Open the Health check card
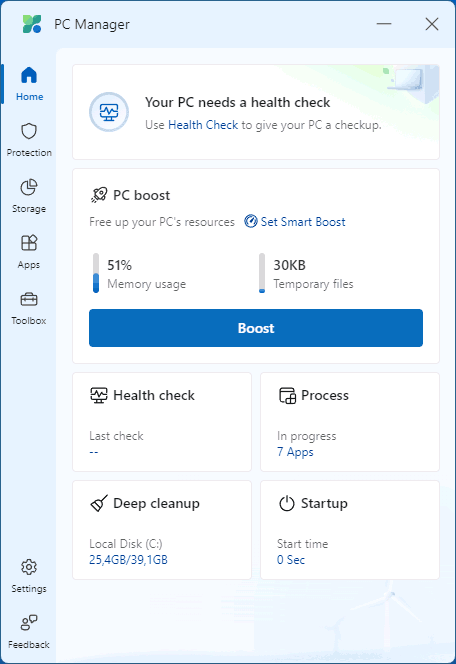The height and width of the screenshot is (664, 456). tap(162, 422)
